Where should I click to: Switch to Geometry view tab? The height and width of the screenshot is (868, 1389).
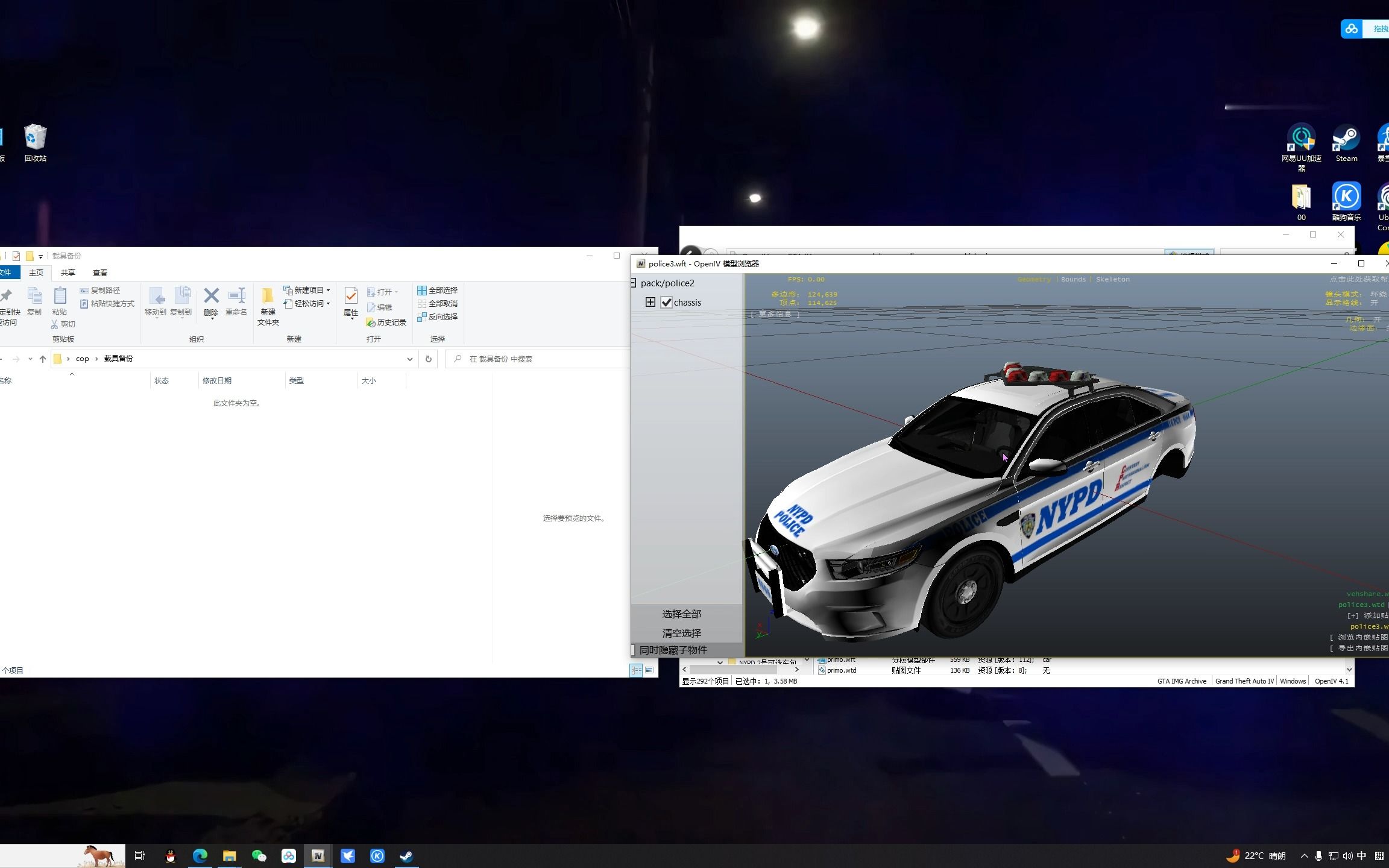[x=1034, y=280]
